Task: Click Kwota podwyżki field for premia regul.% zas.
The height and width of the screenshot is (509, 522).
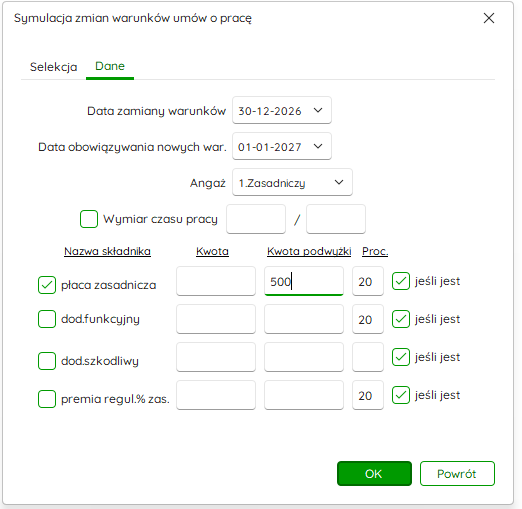Action: click(x=304, y=395)
